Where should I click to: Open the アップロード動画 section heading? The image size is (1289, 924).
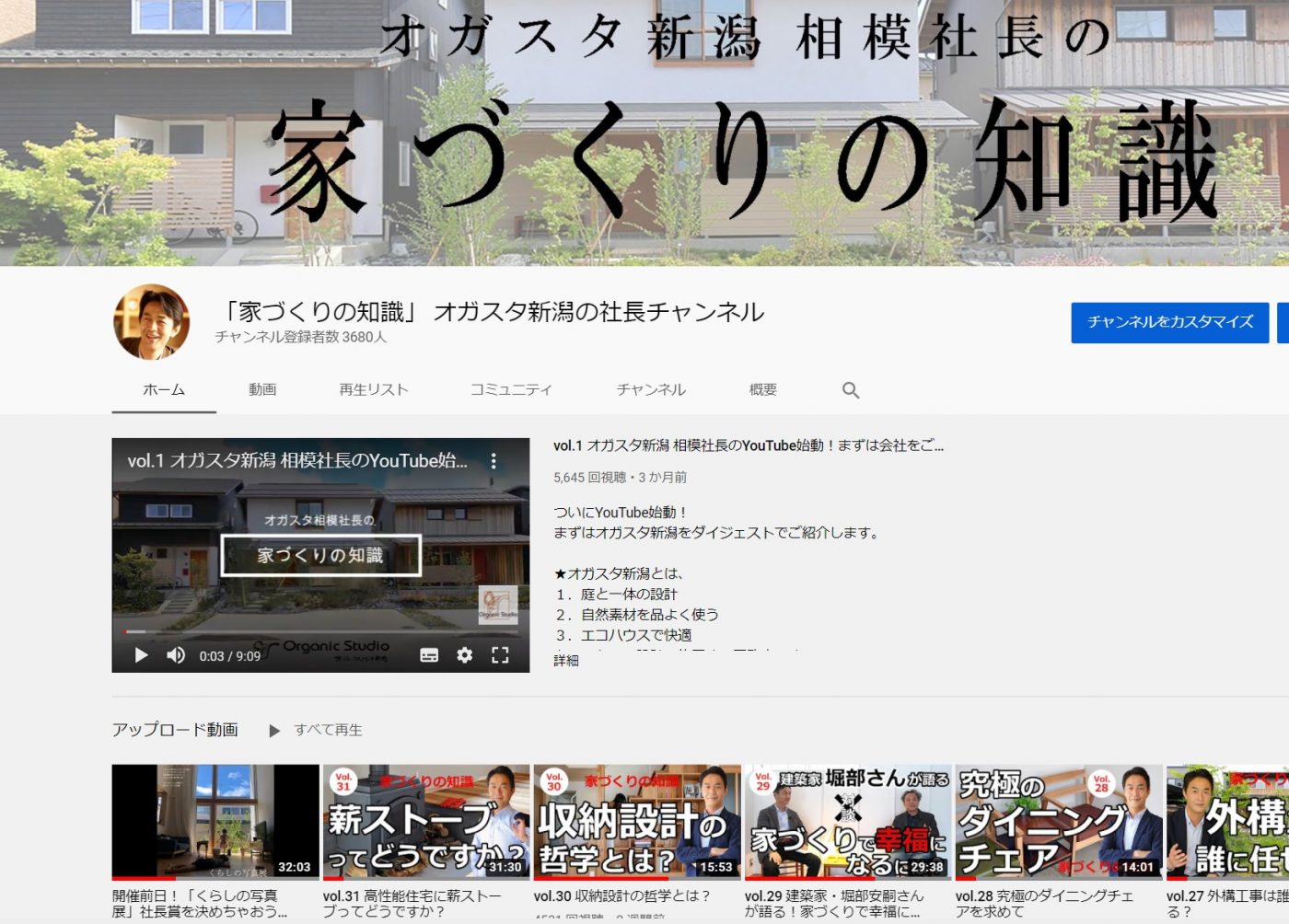click(x=175, y=730)
